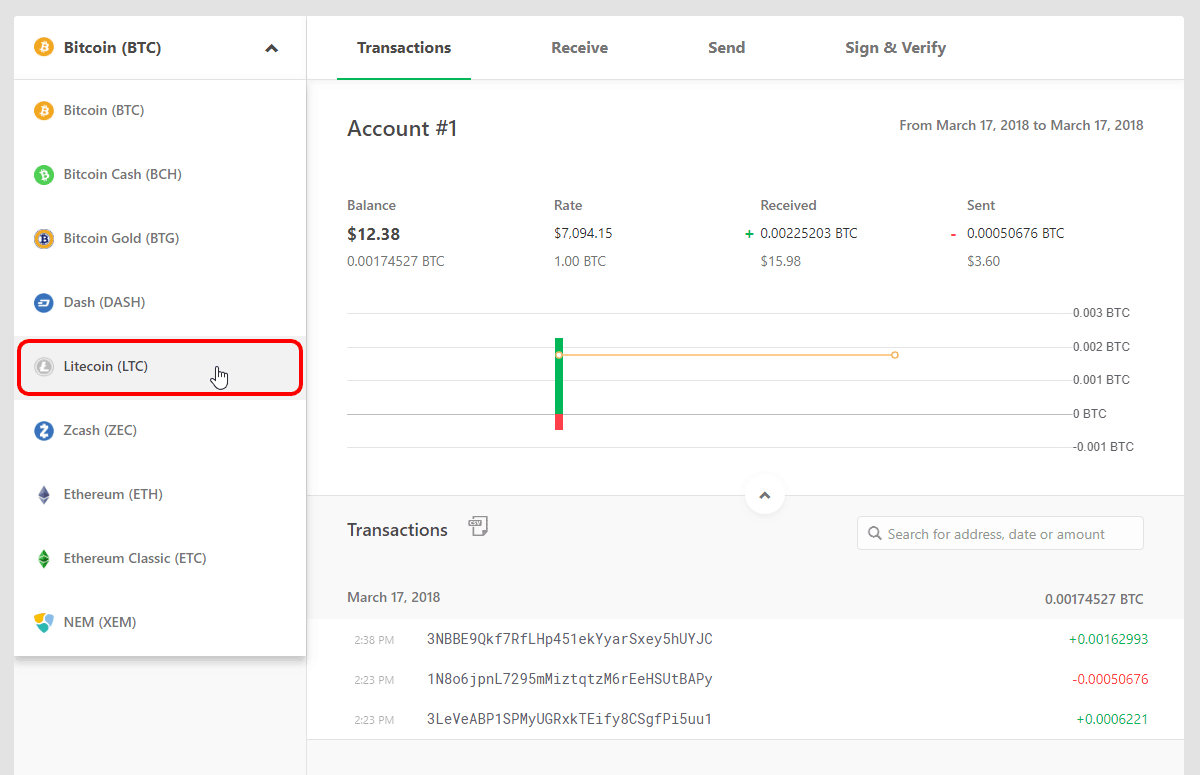
Task: Click the red sent bar in the chart
Action: [559, 422]
